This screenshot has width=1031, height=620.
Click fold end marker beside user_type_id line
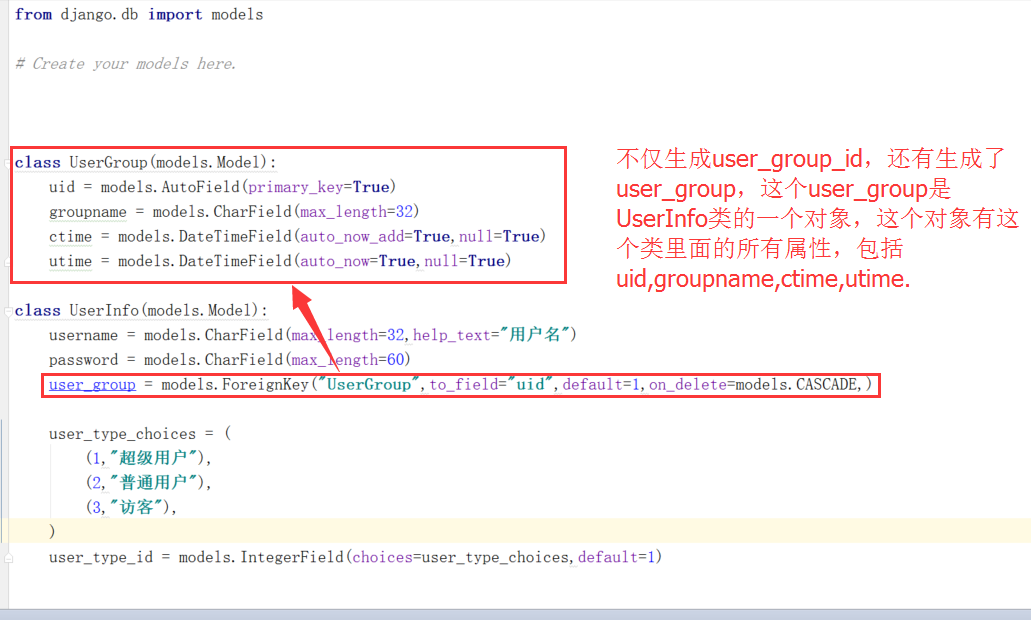[9, 557]
